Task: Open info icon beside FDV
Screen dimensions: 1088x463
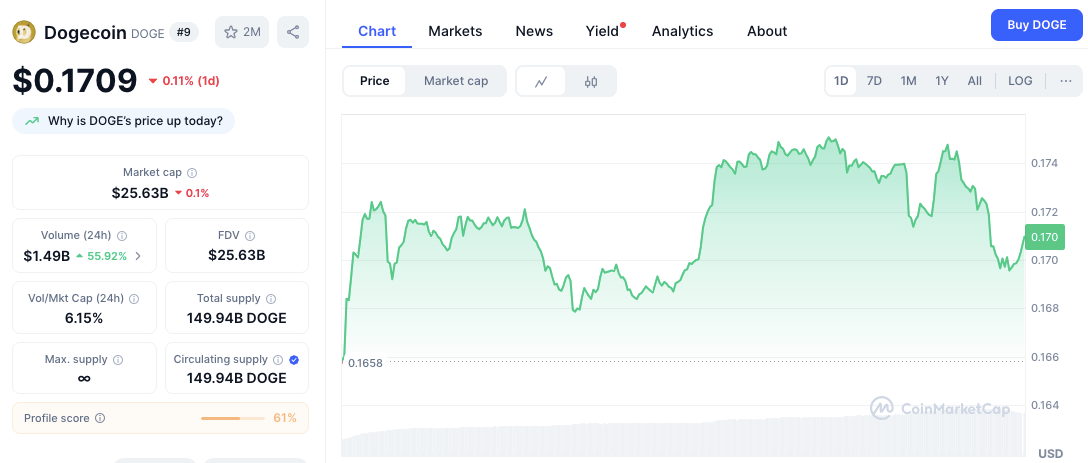Action: pyautogui.click(x=250, y=235)
